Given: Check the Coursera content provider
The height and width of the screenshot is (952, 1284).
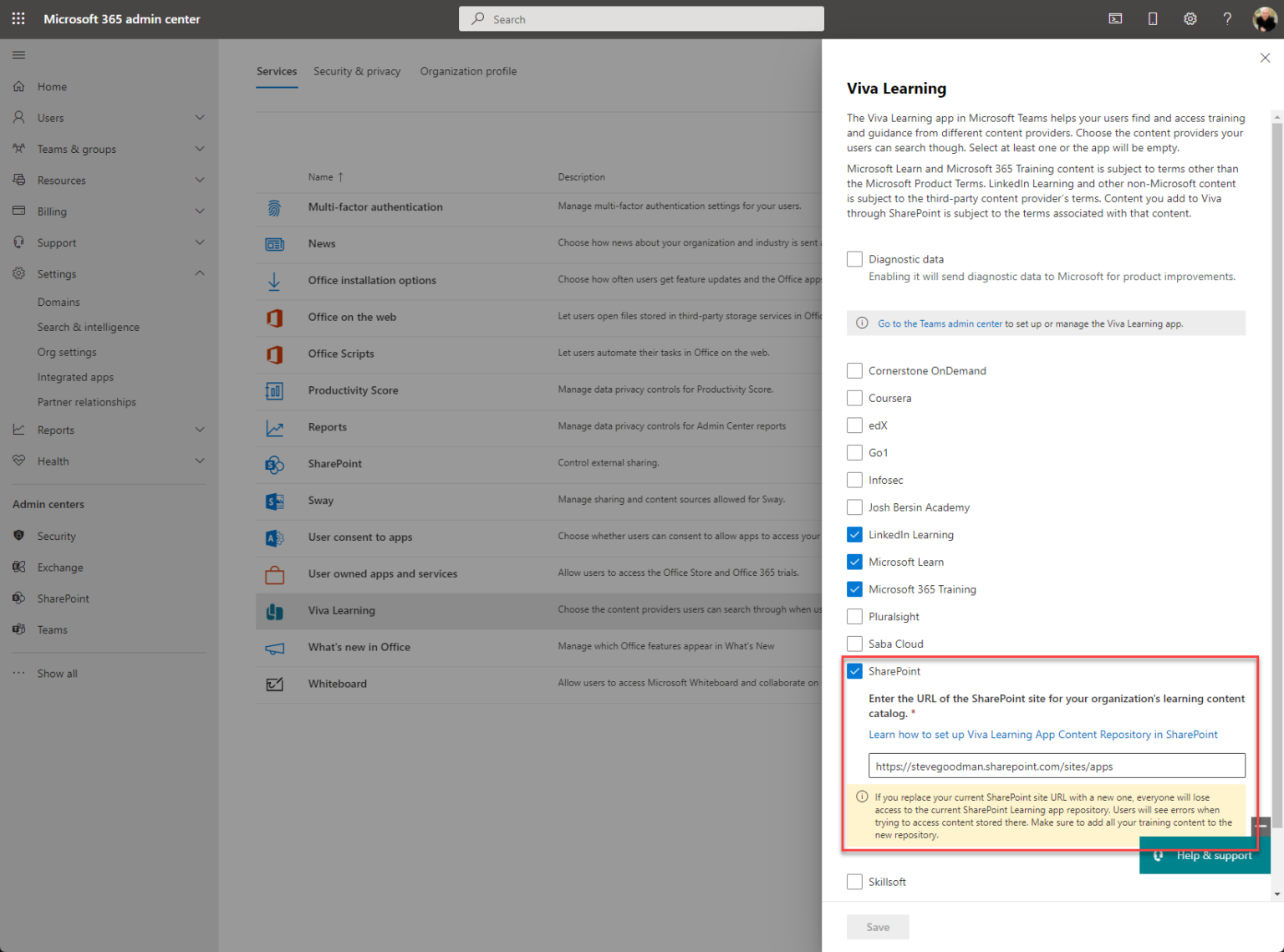Looking at the screenshot, I should click(854, 398).
